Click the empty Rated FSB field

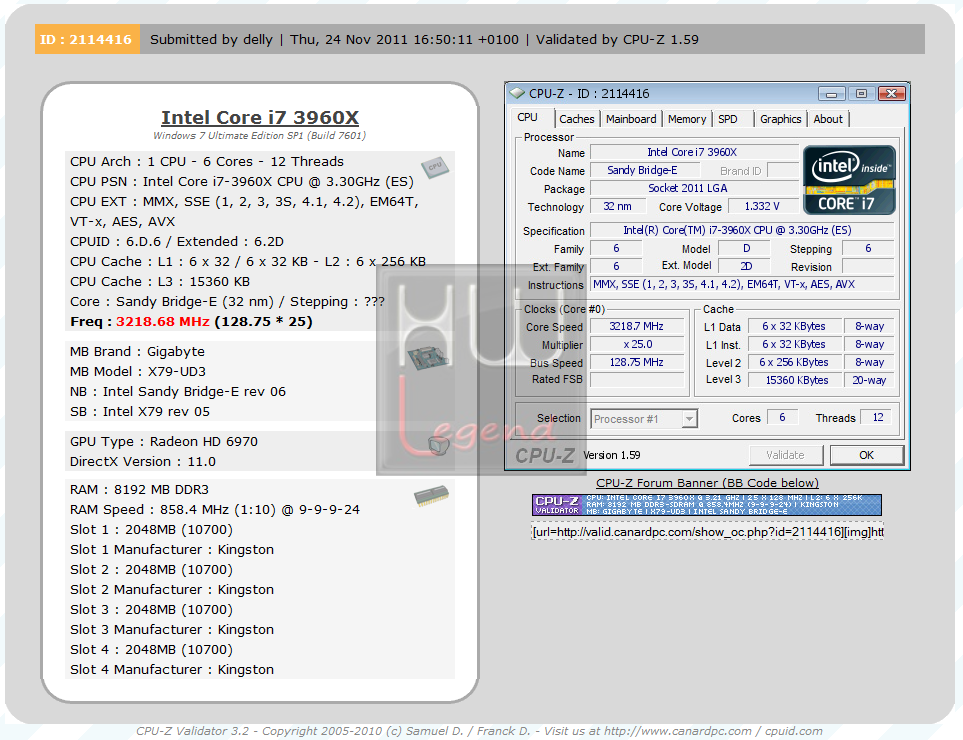click(x=637, y=380)
